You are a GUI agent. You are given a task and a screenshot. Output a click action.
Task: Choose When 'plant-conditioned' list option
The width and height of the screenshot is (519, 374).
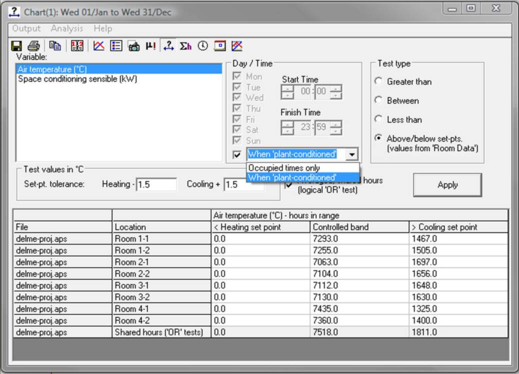[303, 178]
